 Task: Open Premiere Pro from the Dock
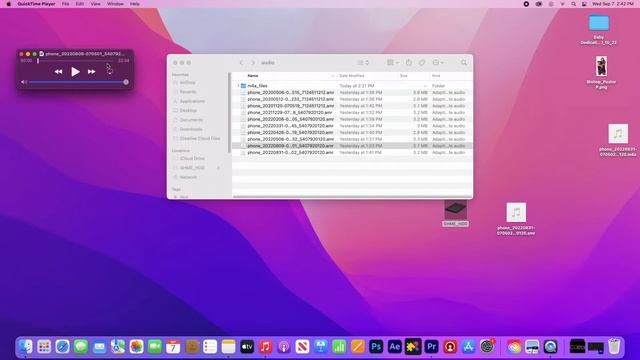(x=431, y=347)
